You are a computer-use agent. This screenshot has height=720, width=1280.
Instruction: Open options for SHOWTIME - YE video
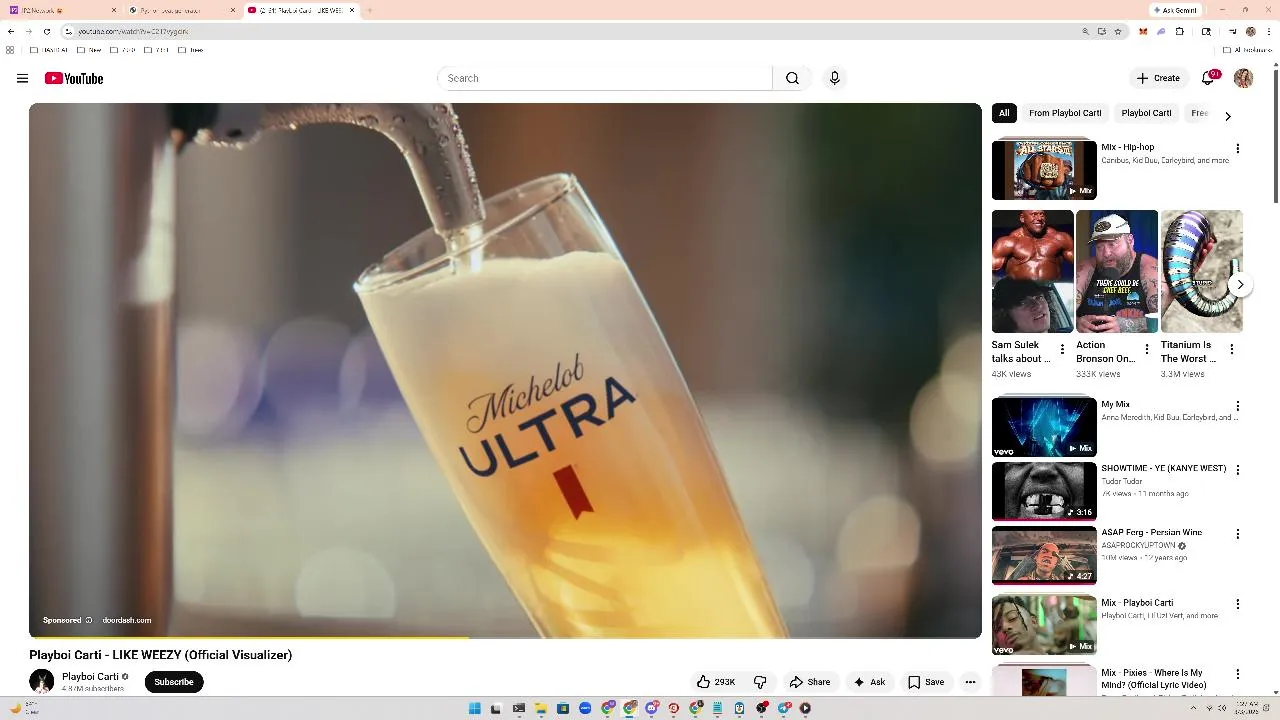(x=1238, y=470)
